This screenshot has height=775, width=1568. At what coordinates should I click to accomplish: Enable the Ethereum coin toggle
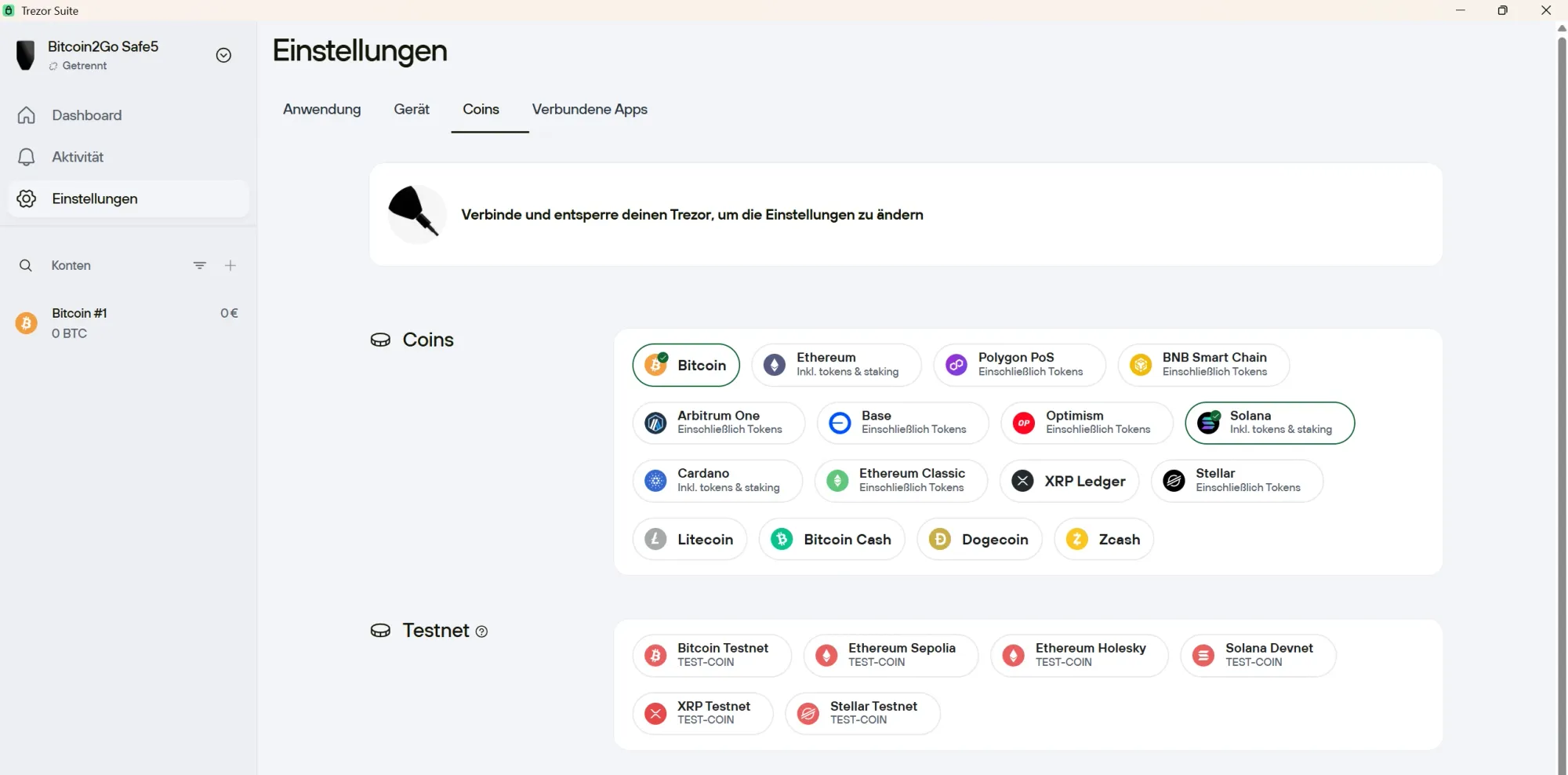pyautogui.click(x=836, y=365)
